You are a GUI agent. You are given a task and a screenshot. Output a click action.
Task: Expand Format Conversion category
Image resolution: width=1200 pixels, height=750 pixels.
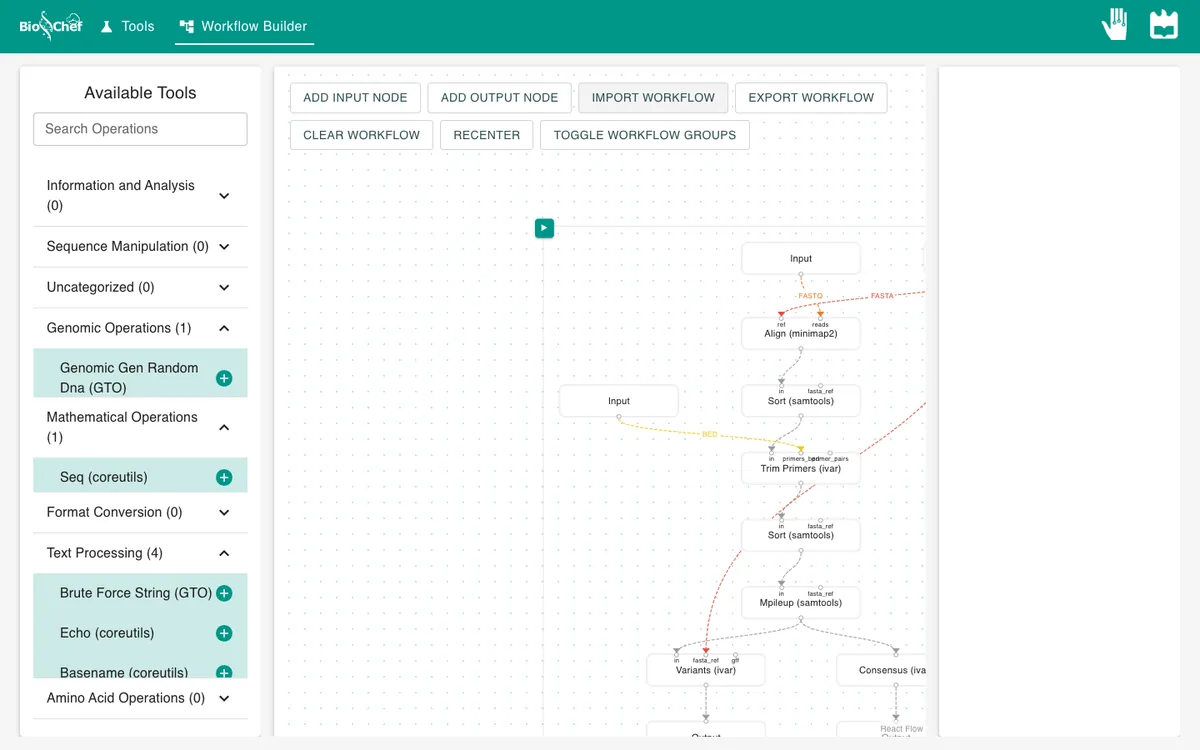[140, 512]
